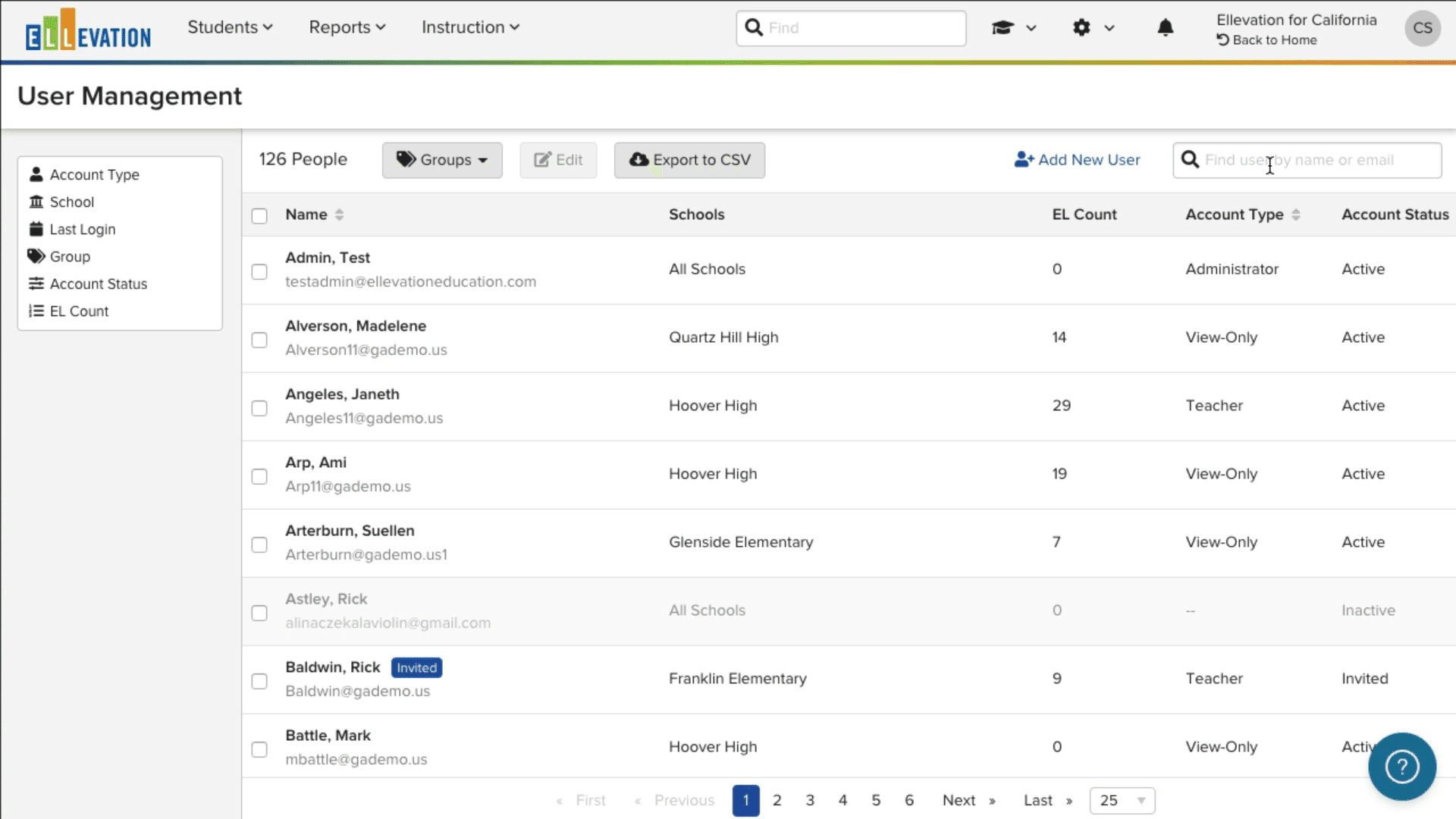Click the Quartz Hill High school cell
This screenshot has width=1456, height=819.
723,337
